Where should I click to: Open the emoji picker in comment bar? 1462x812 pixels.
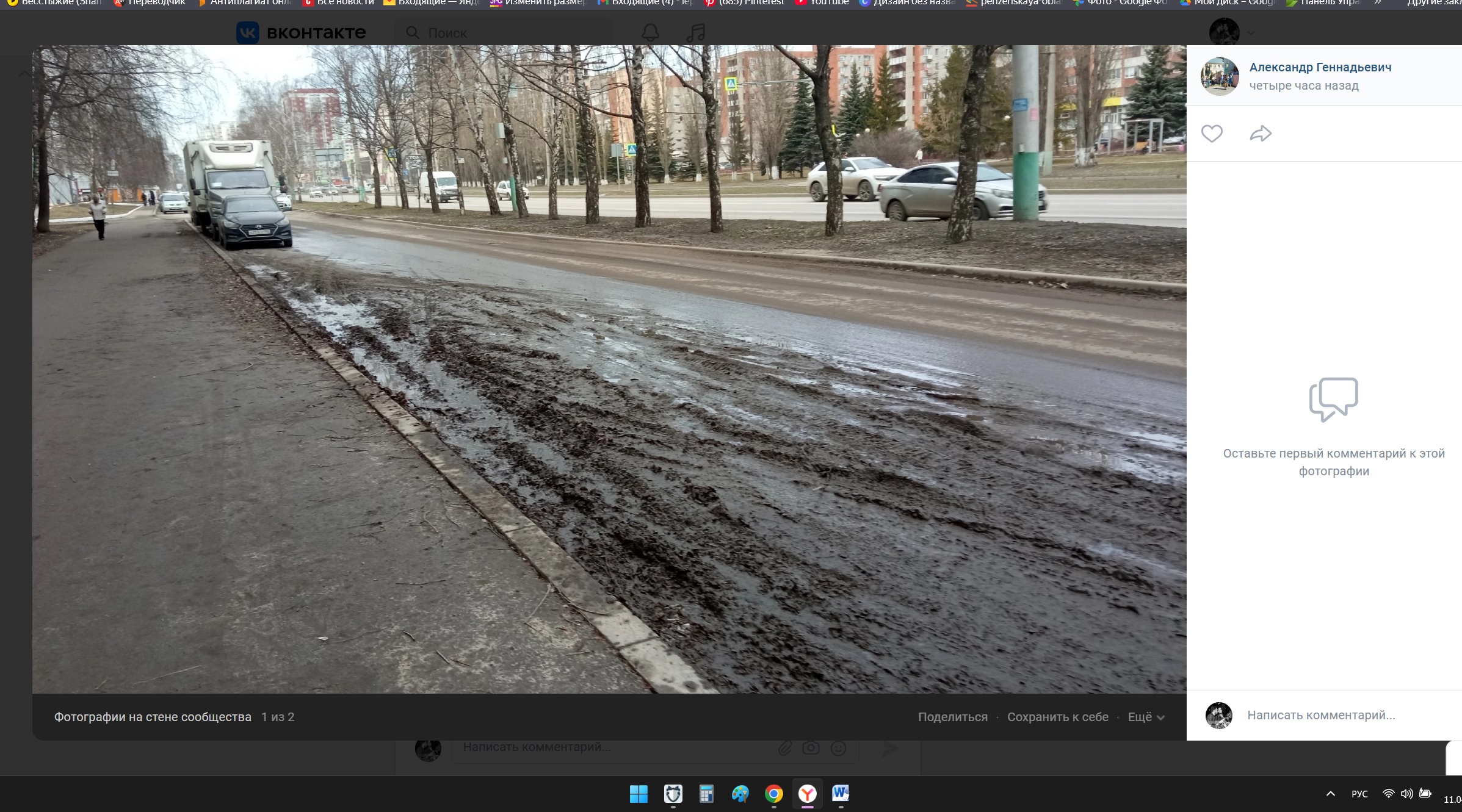[x=837, y=747]
